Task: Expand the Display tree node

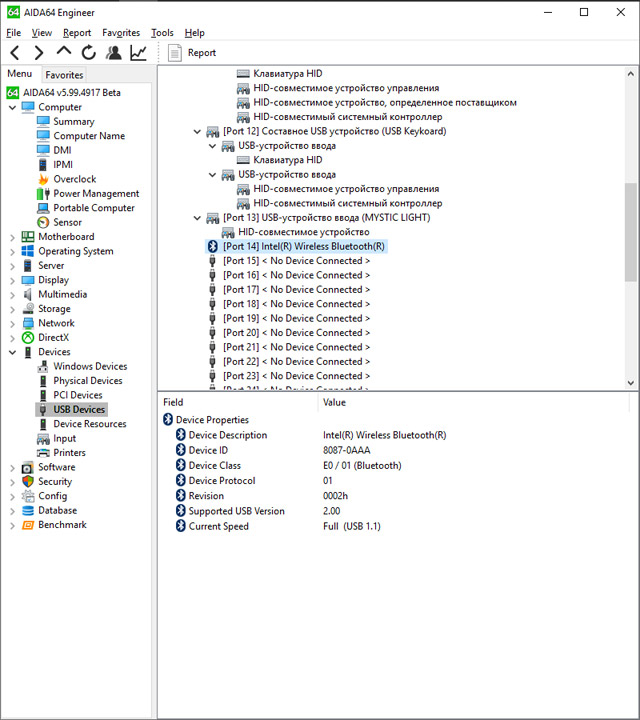Action: coord(12,281)
